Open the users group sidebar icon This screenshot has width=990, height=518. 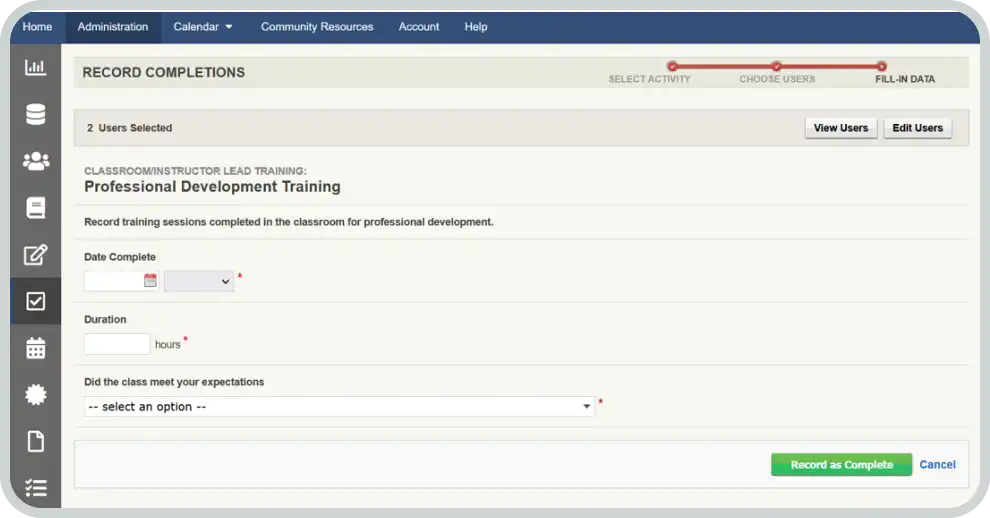coord(36,161)
